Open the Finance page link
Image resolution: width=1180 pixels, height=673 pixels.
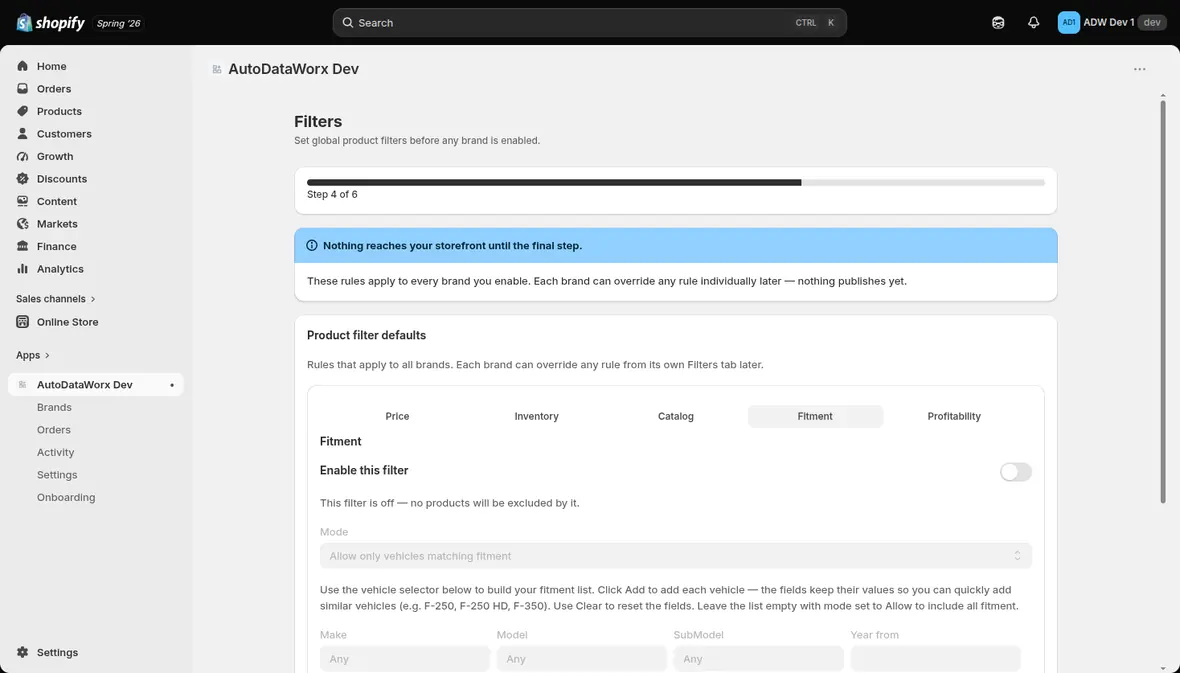pos(56,246)
